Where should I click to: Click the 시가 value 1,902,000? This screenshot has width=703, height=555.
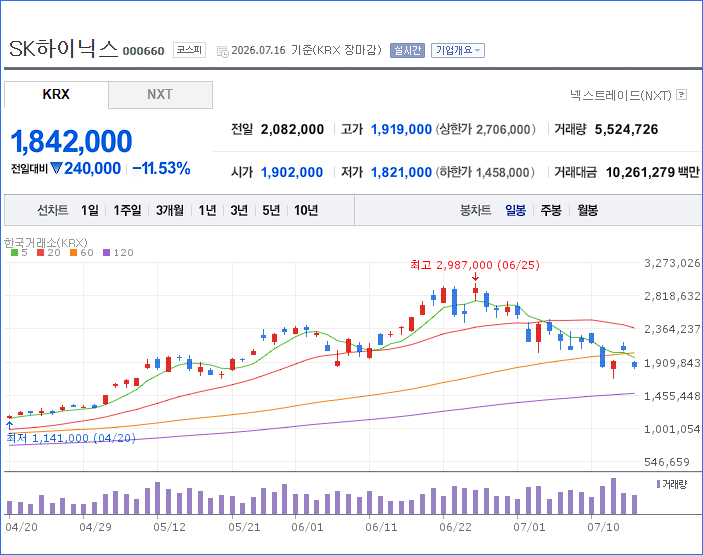coord(292,172)
